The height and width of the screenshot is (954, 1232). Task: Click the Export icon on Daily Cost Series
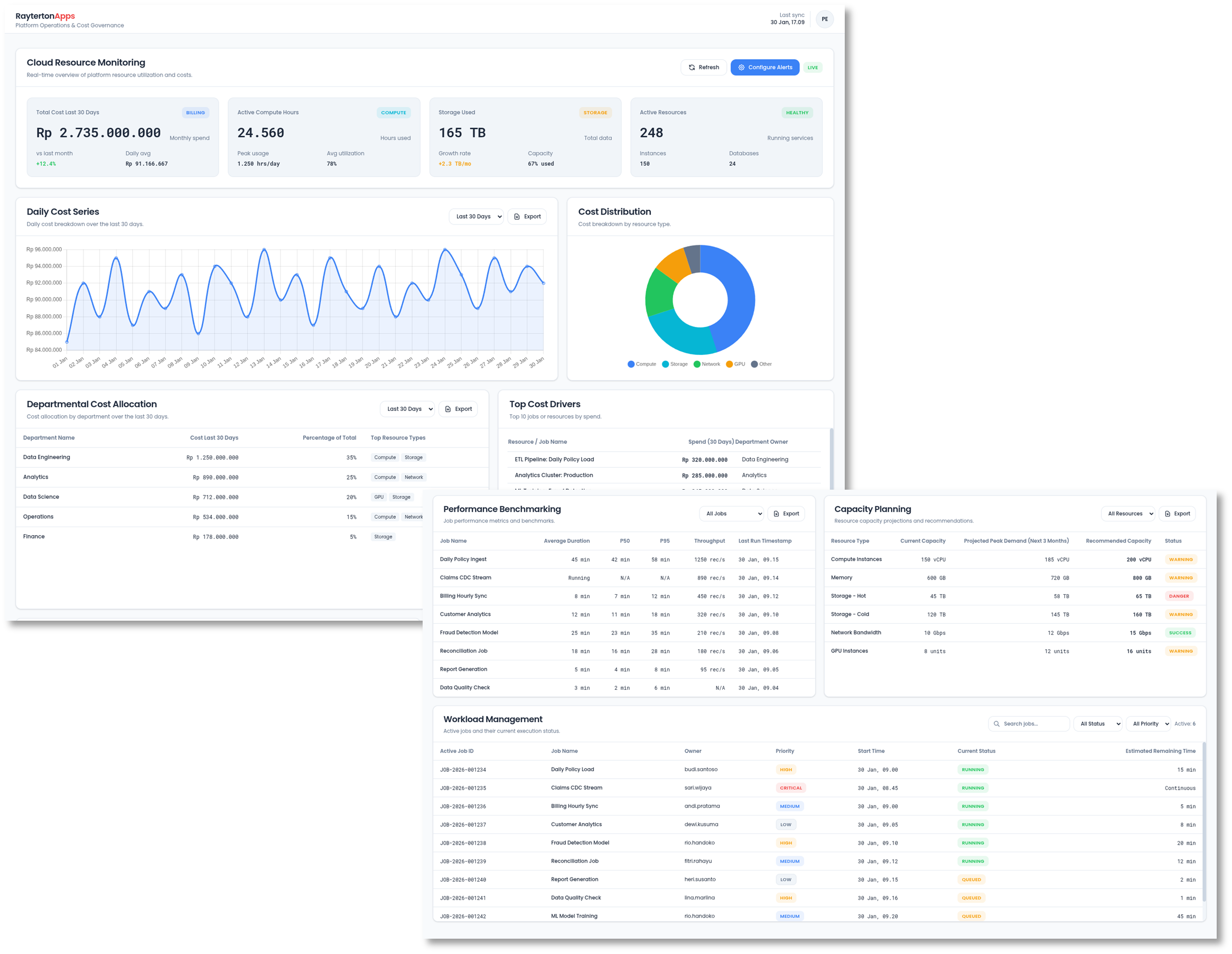pyautogui.click(x=517, y=216)
